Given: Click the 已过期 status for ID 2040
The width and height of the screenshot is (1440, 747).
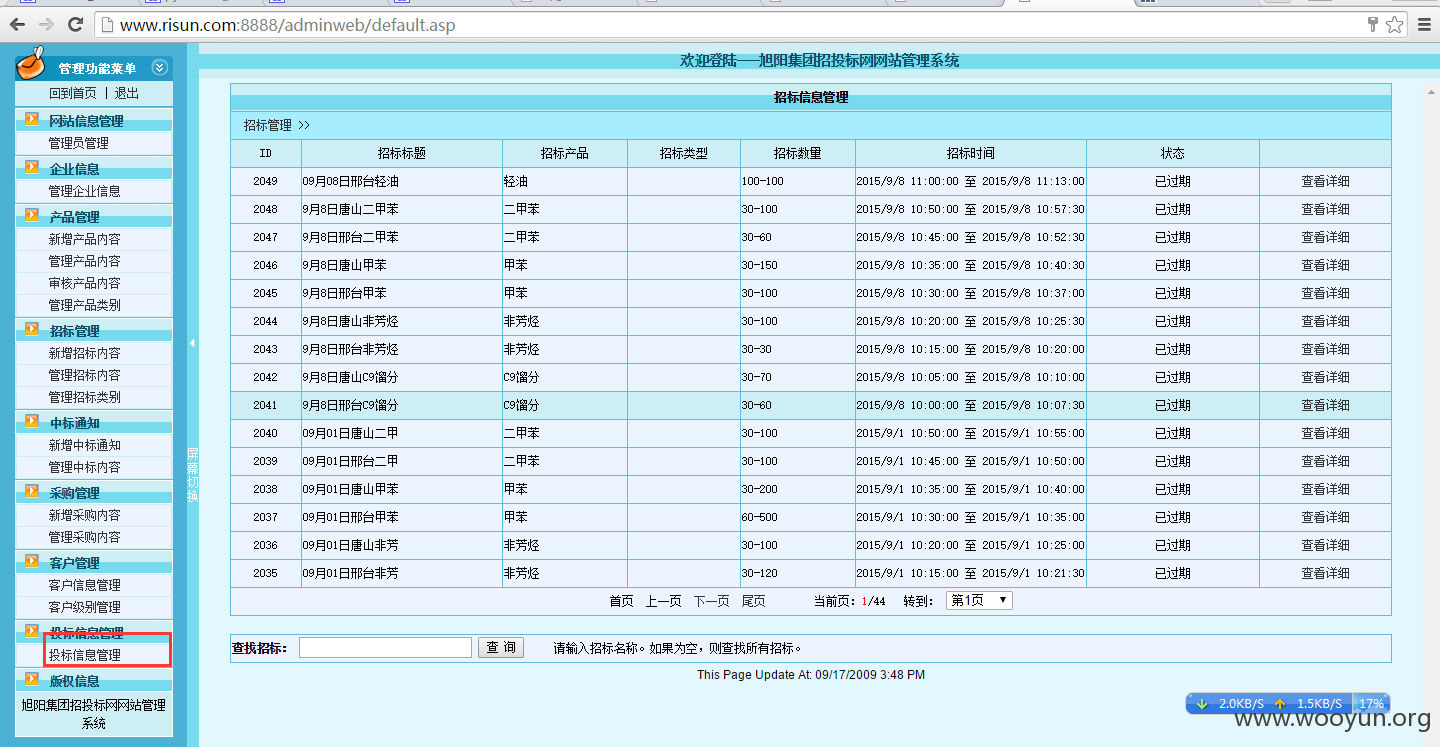Looking at the screenshot, I should pos(1173,433).
